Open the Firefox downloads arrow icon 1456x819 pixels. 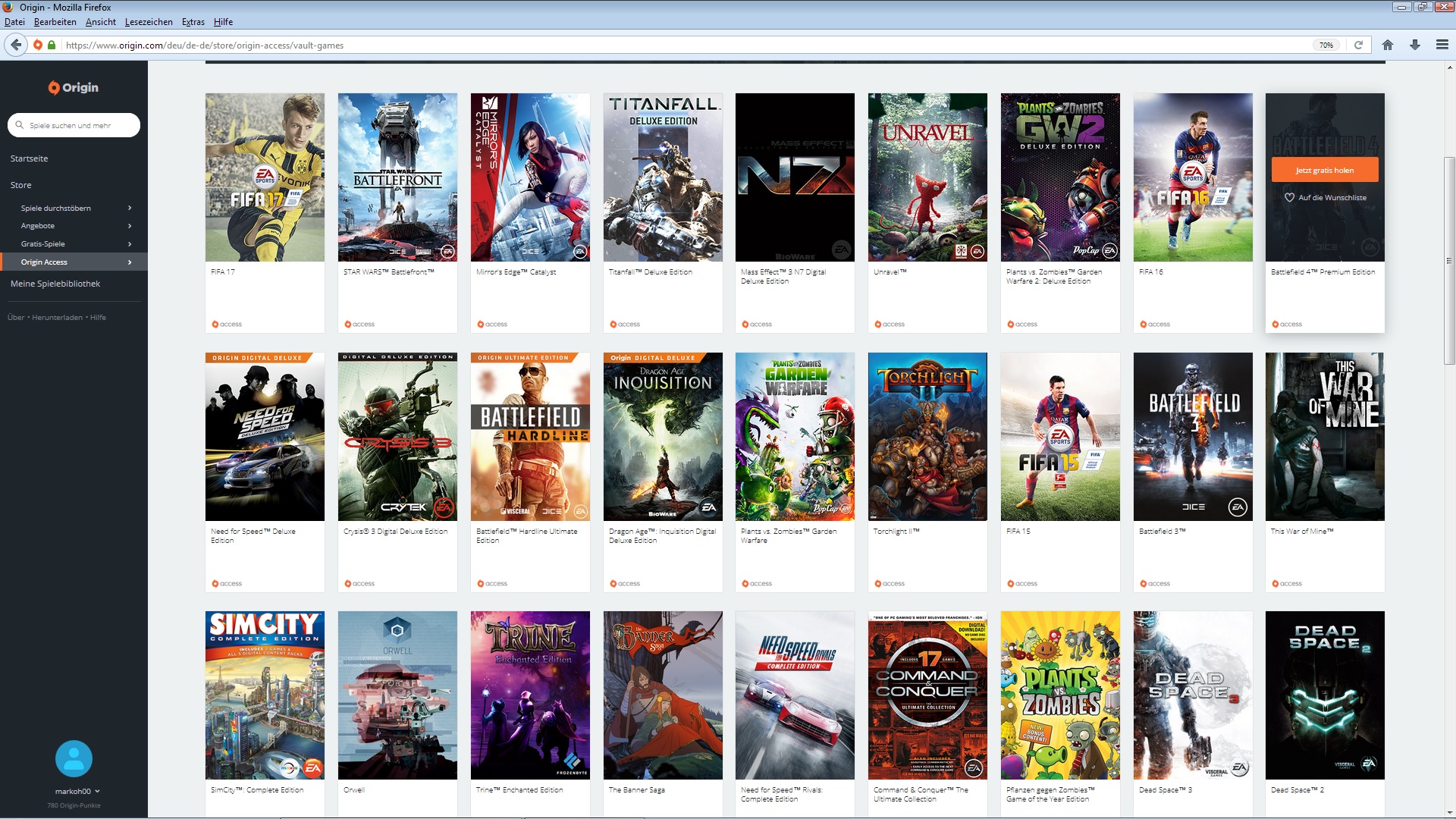1415,45
